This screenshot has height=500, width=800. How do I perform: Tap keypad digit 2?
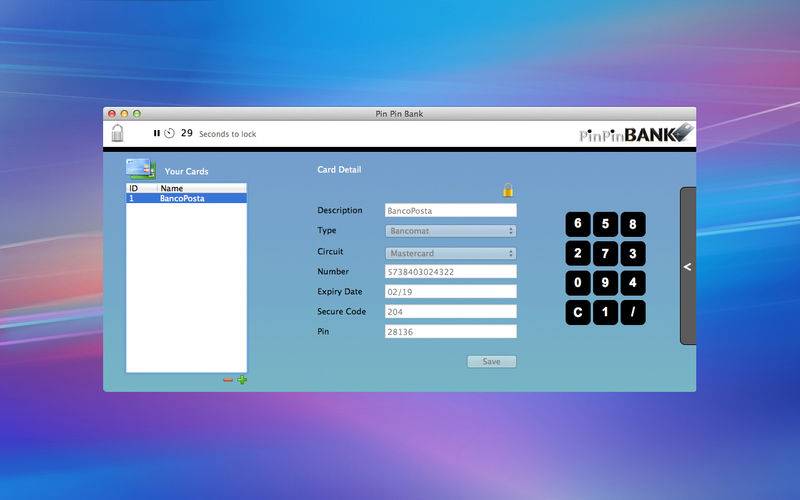(578, 254)
